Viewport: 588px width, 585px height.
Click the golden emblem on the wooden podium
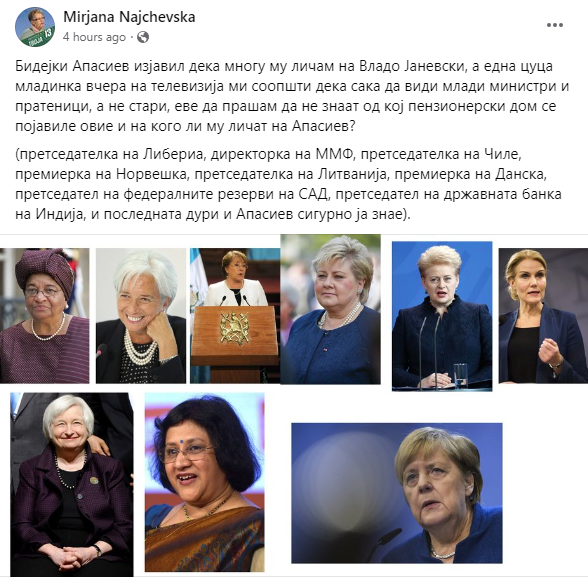234,328
